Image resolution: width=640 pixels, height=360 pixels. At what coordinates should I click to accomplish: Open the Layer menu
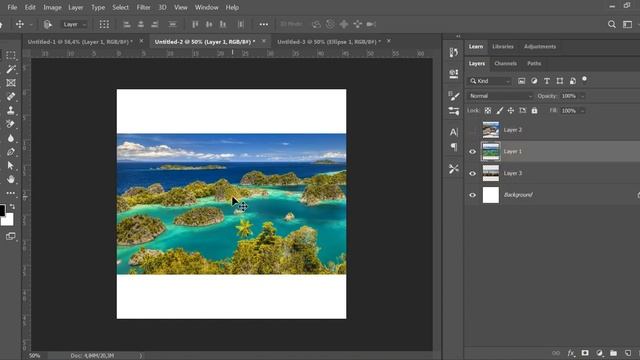coord(76,7)
